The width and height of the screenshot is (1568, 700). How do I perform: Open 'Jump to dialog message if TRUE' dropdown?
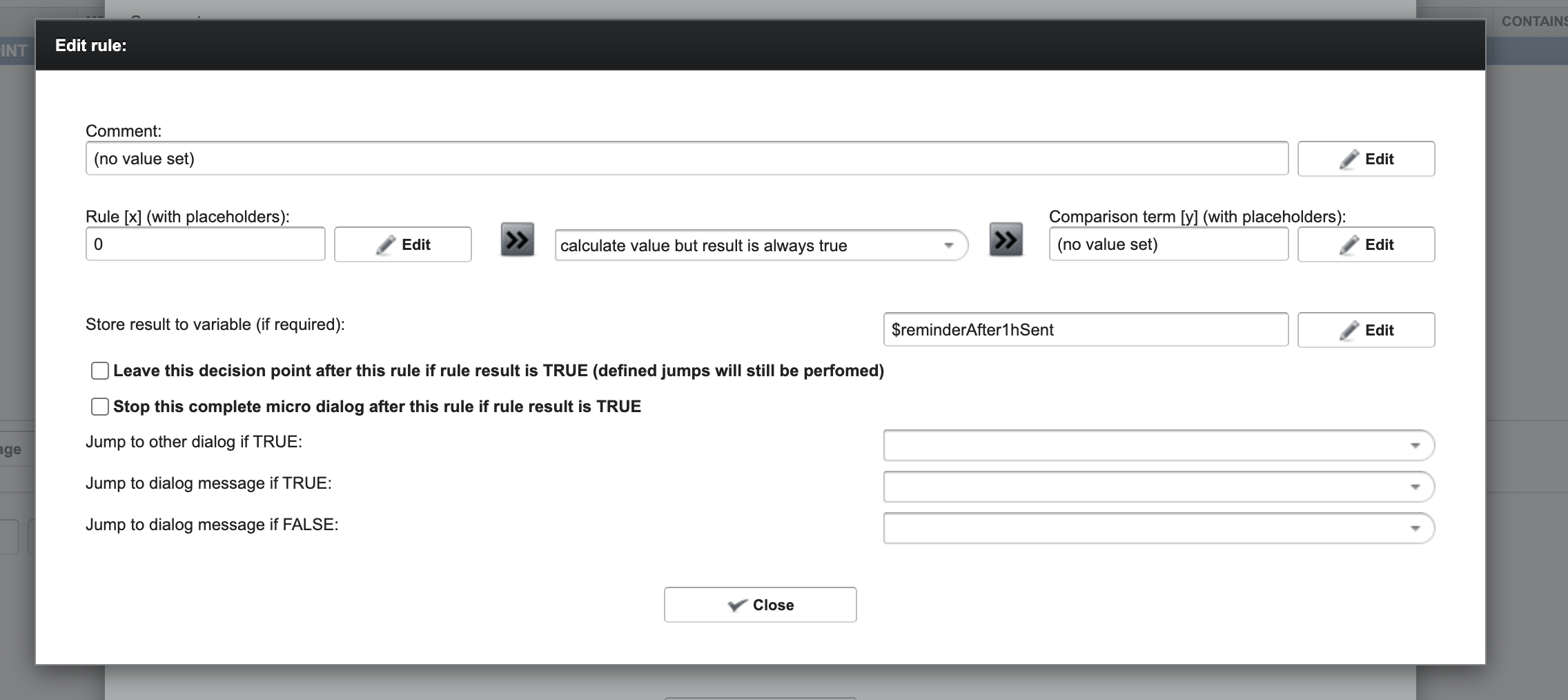[x=1158, y=487]
